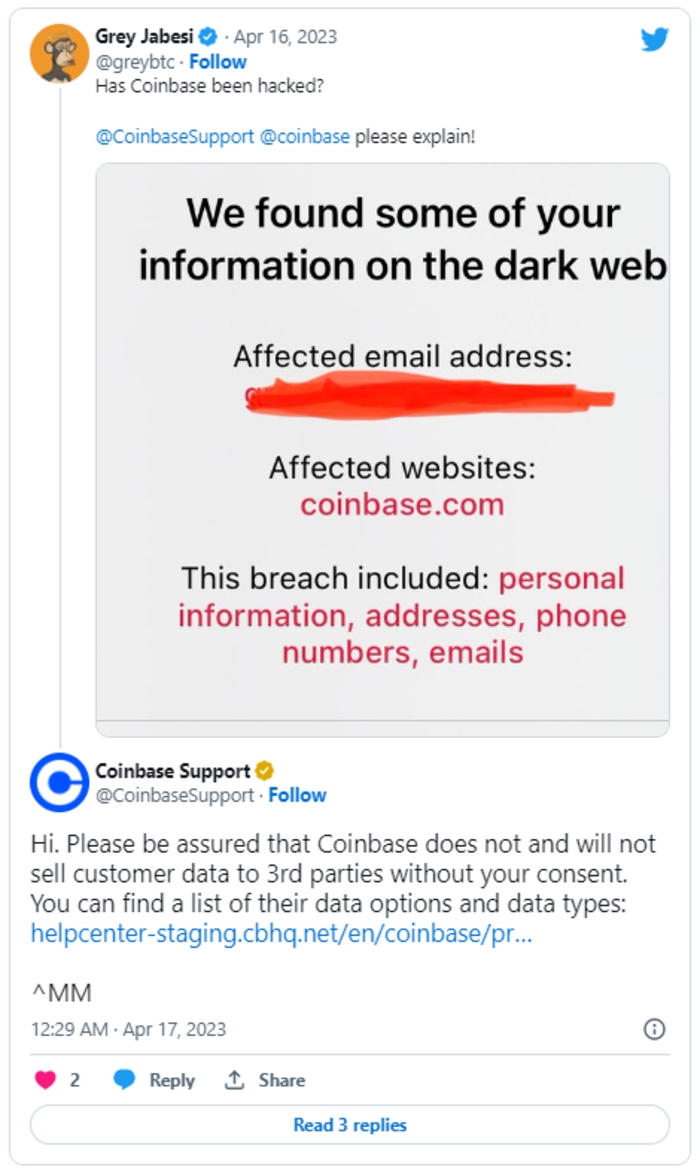Click the Share text label
The height and width of the screenshot is (1173, 700).
(x=282, y=1080)
